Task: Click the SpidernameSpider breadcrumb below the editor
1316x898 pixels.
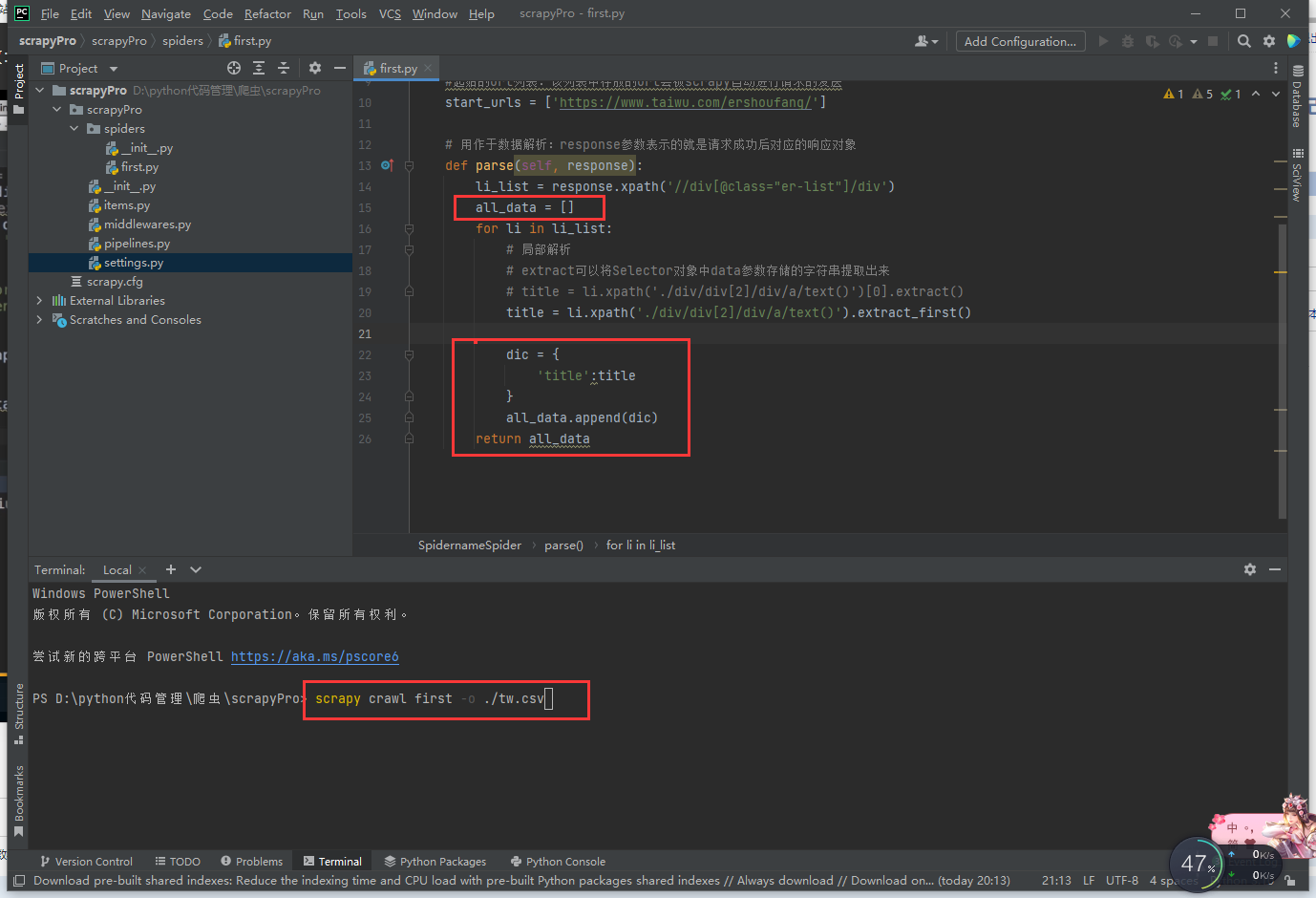Action: tap(470, 545)
